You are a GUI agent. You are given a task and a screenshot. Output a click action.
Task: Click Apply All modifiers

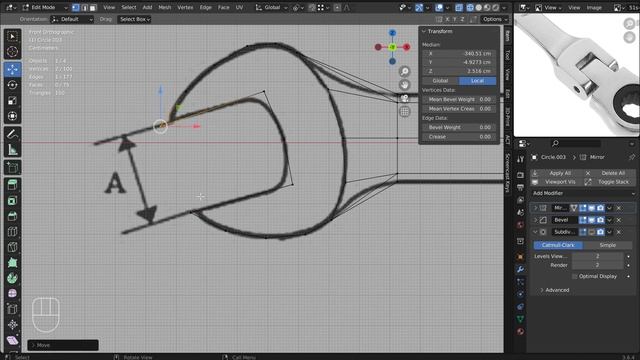pyautogui.click(x=556, y=173)
